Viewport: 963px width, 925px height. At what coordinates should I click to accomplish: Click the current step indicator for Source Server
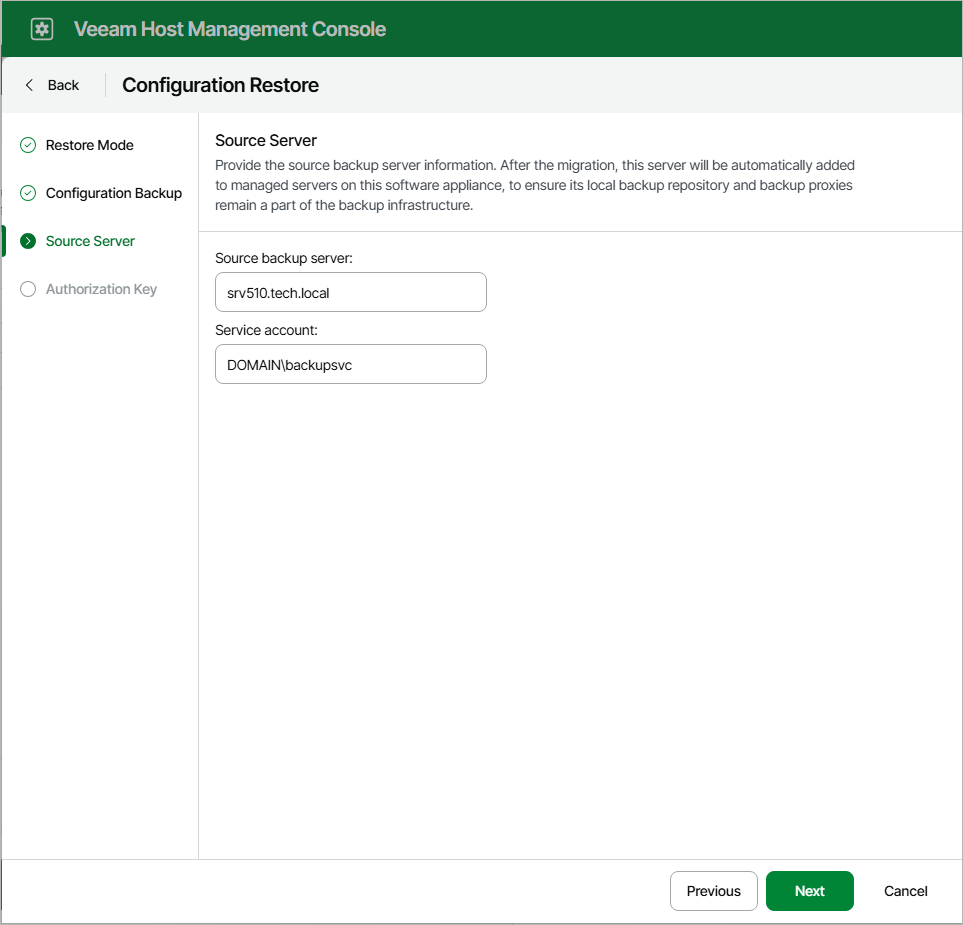click(27, 241)
